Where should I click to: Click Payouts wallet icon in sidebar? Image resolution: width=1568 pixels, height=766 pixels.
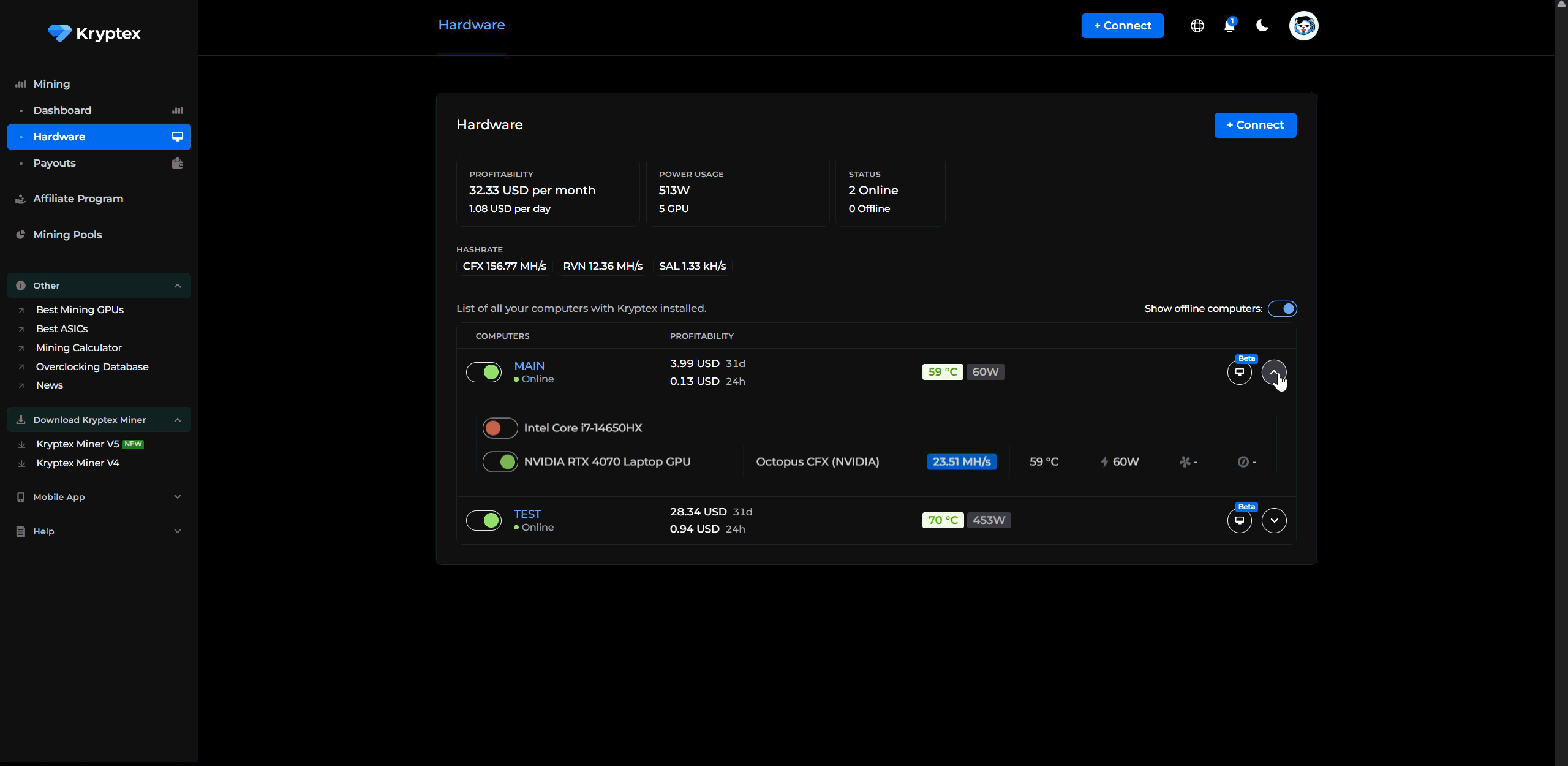tap(178, 163)
